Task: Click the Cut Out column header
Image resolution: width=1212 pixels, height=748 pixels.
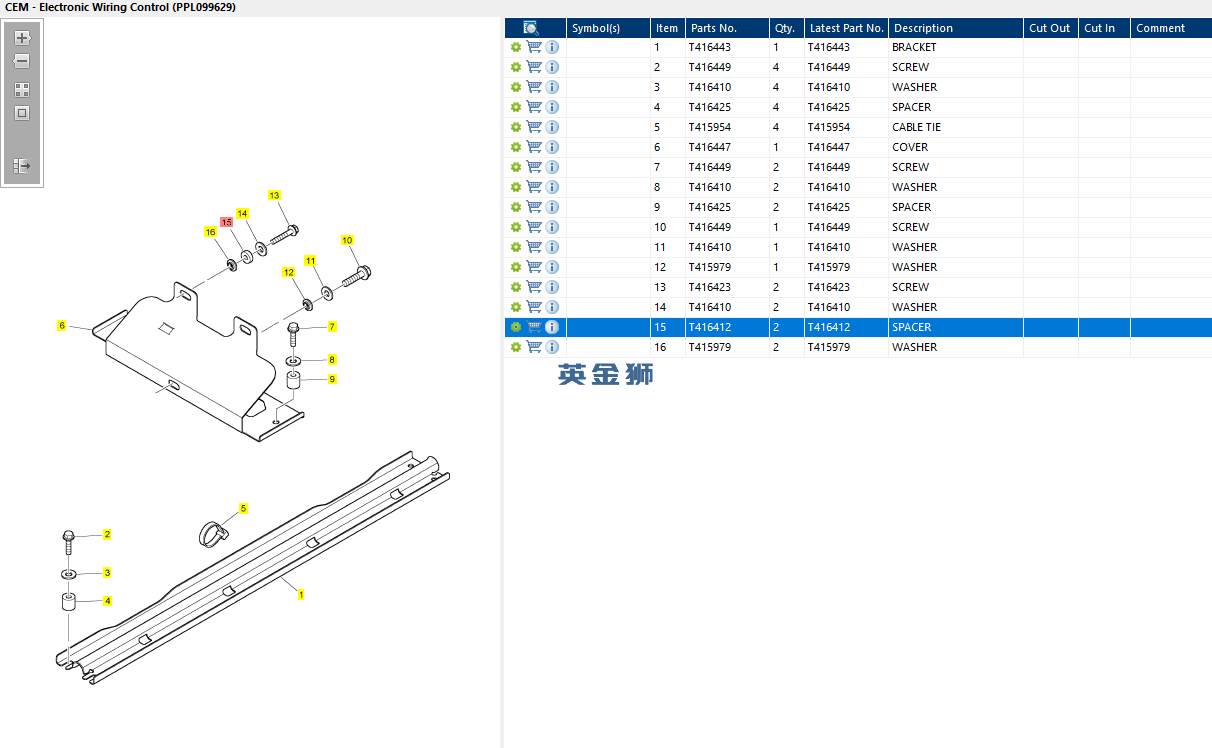Action: click(x=1050, y=28)
